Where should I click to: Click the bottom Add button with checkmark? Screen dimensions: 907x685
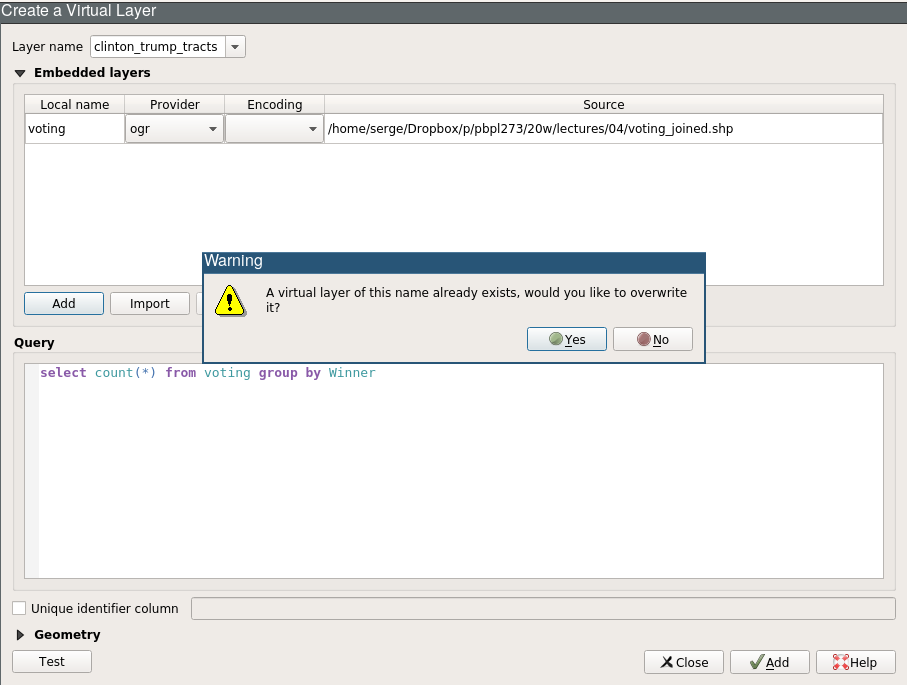coord(769,662)
